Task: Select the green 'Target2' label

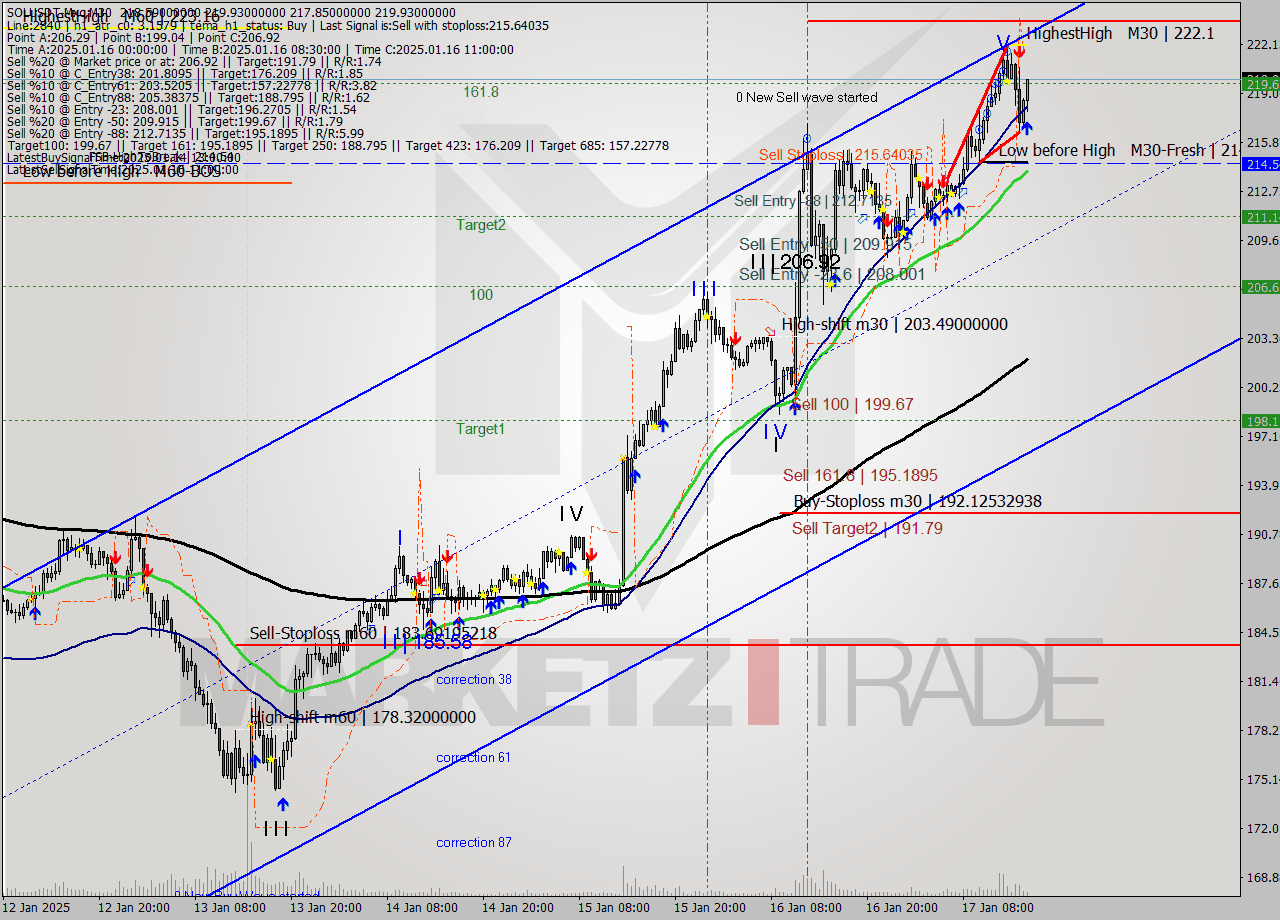Action: [x=481, y=225]
